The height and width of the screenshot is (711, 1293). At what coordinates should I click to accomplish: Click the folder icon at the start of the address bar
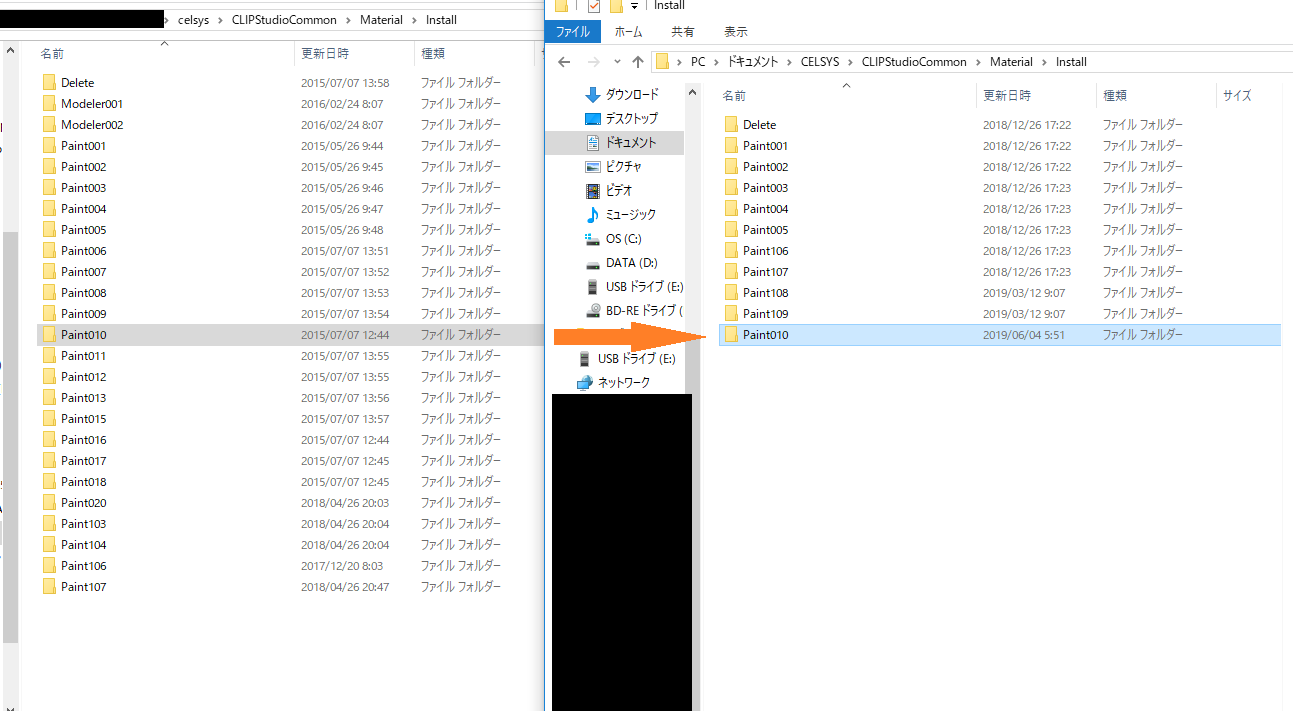coord(662,62)
